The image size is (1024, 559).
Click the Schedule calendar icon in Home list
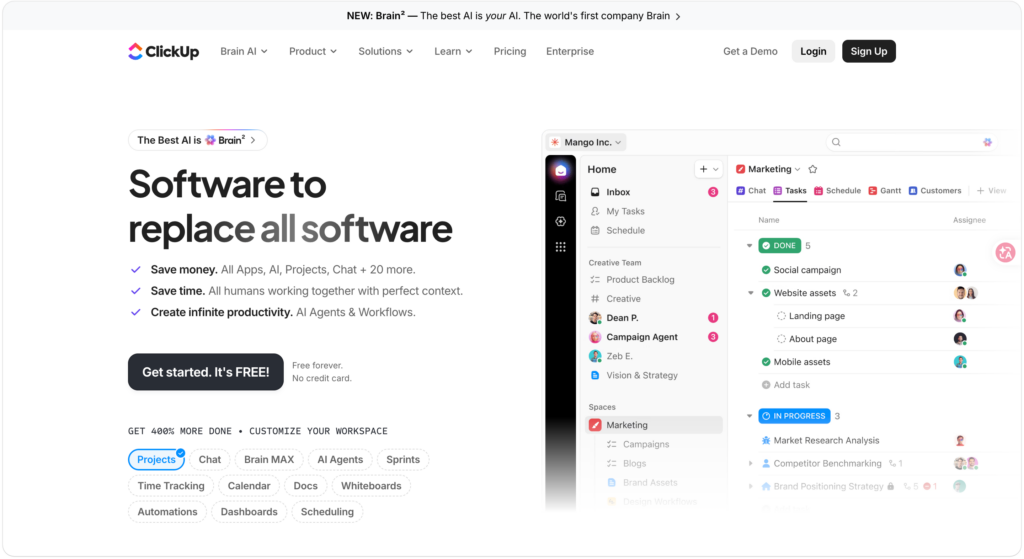(595, 231)
